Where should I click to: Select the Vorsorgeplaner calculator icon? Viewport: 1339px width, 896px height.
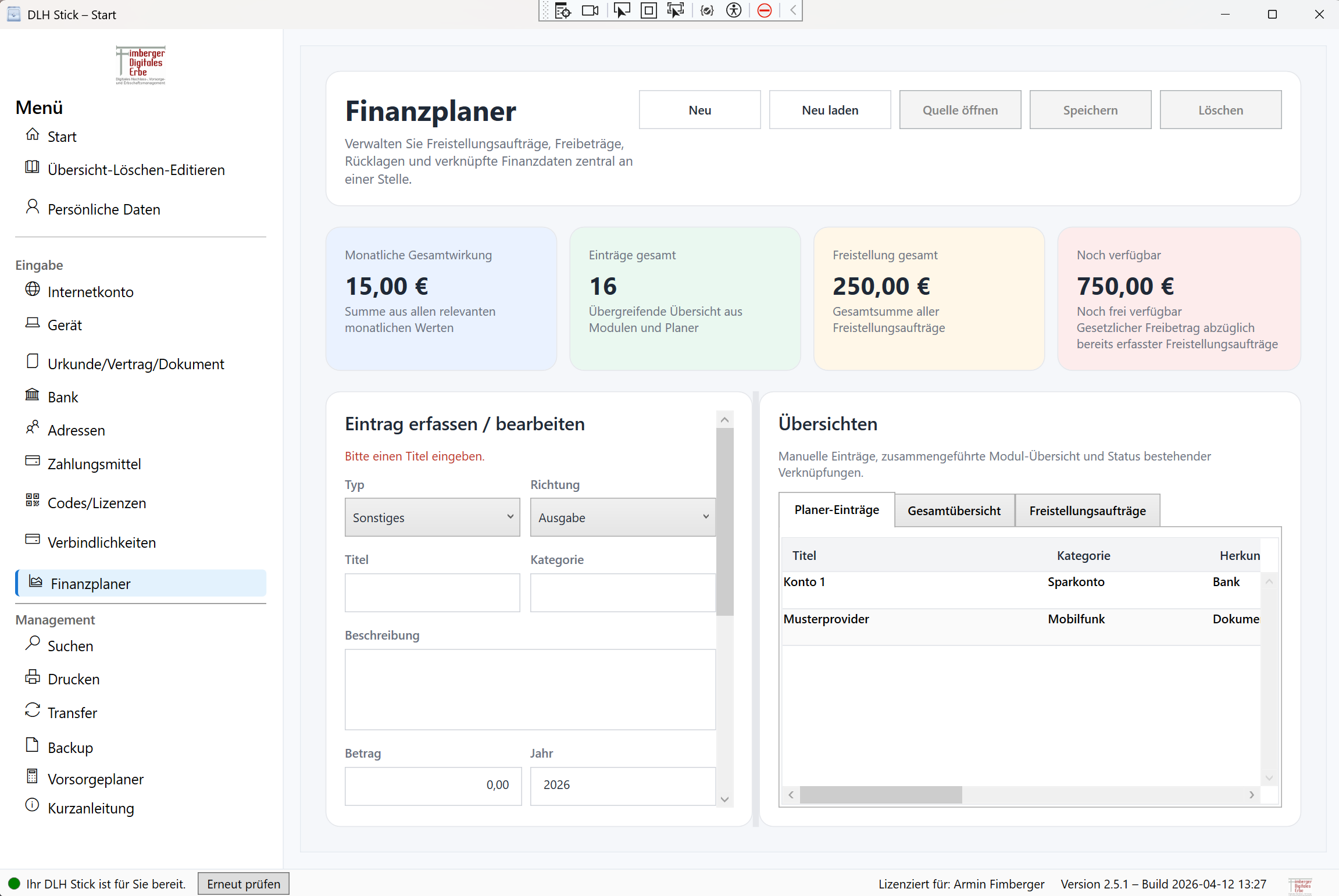[x=33, y=777]
